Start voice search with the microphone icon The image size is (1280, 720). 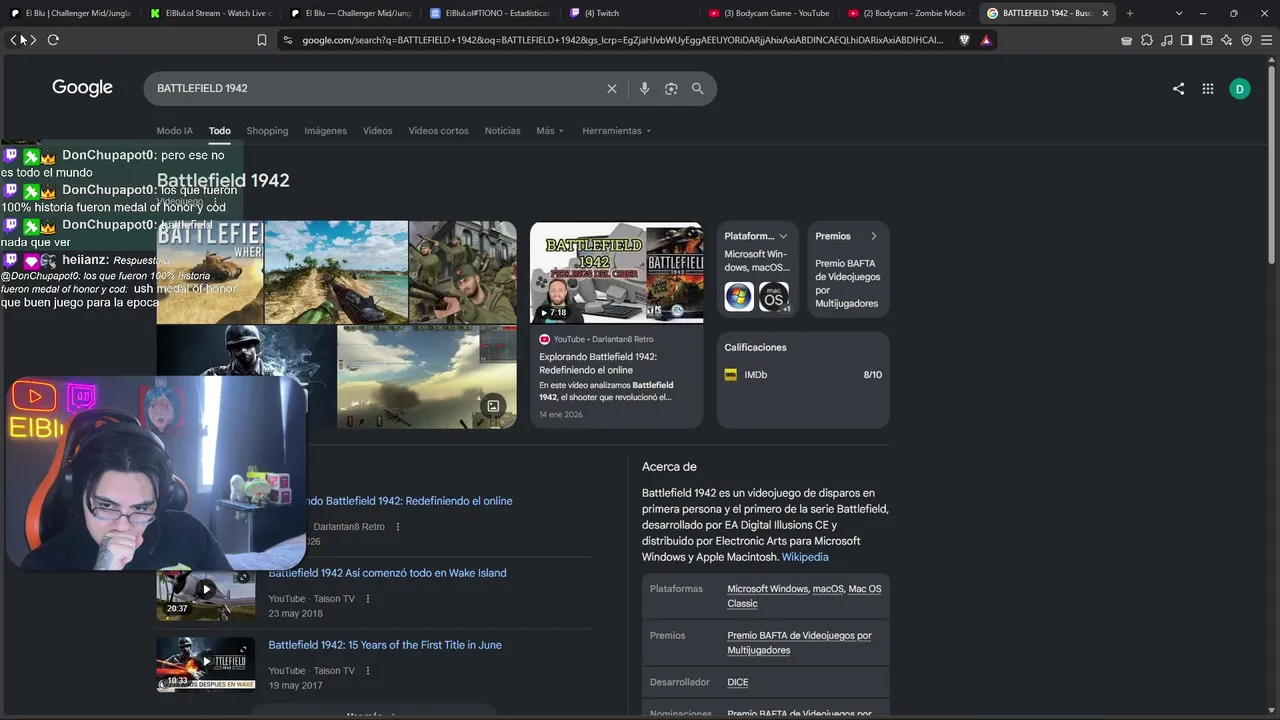click(644, 88)
